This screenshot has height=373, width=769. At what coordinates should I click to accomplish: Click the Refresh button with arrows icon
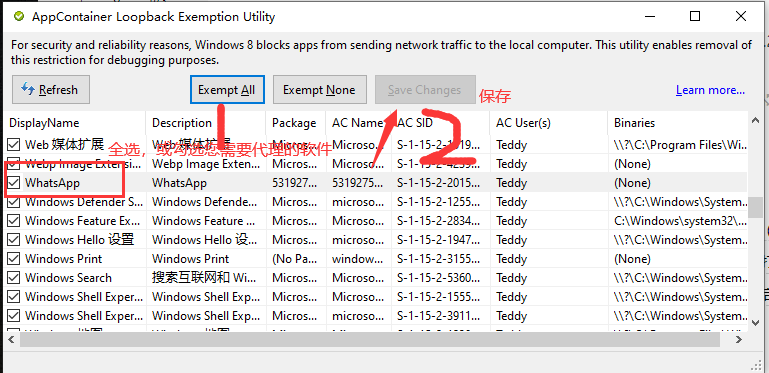(x=51, y=90)
